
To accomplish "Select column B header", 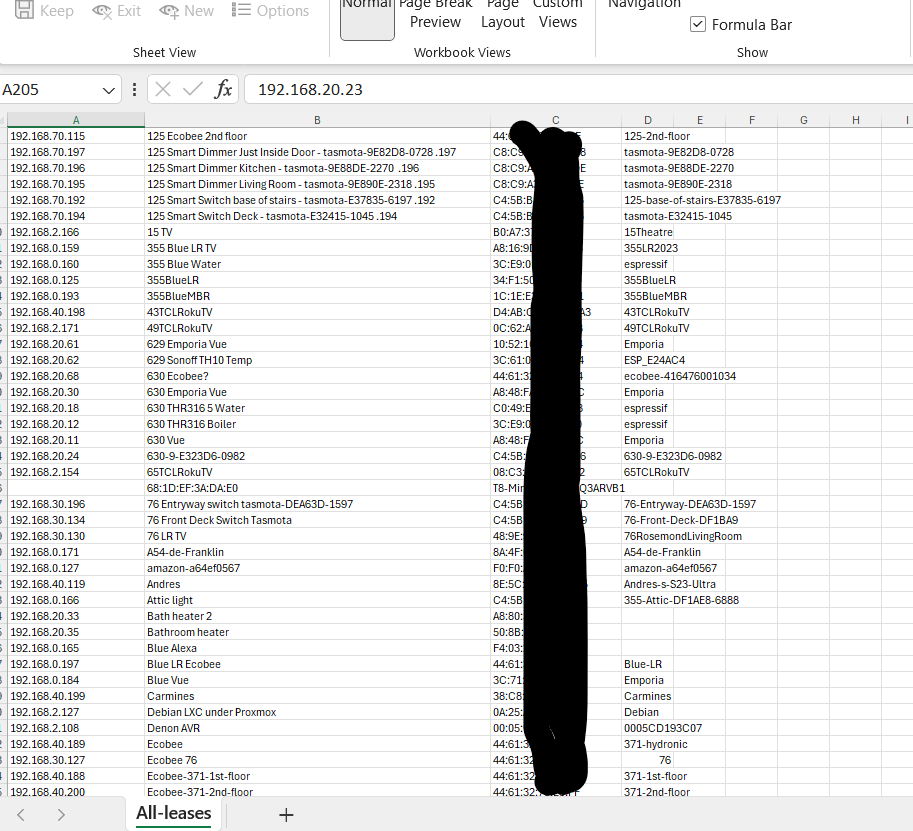I will click(x=317, y=120).
